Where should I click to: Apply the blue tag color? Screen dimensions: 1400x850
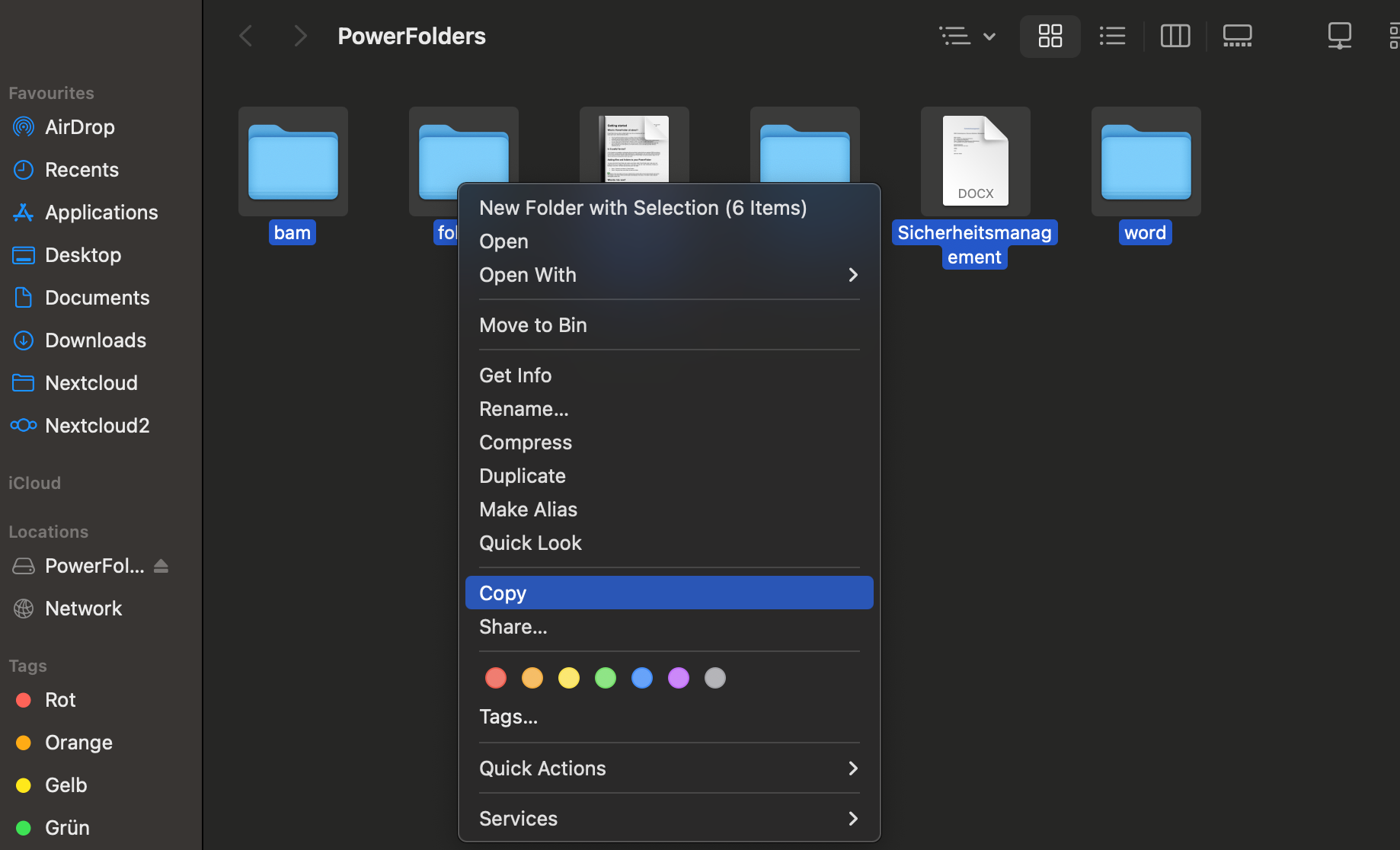642,678
